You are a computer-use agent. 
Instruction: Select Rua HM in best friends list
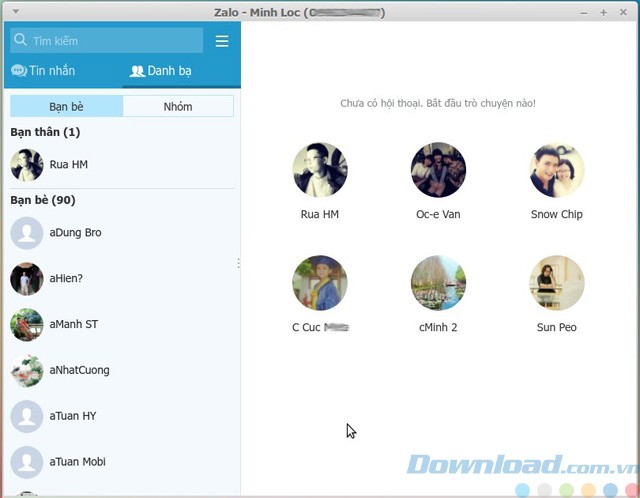(68, 164)
